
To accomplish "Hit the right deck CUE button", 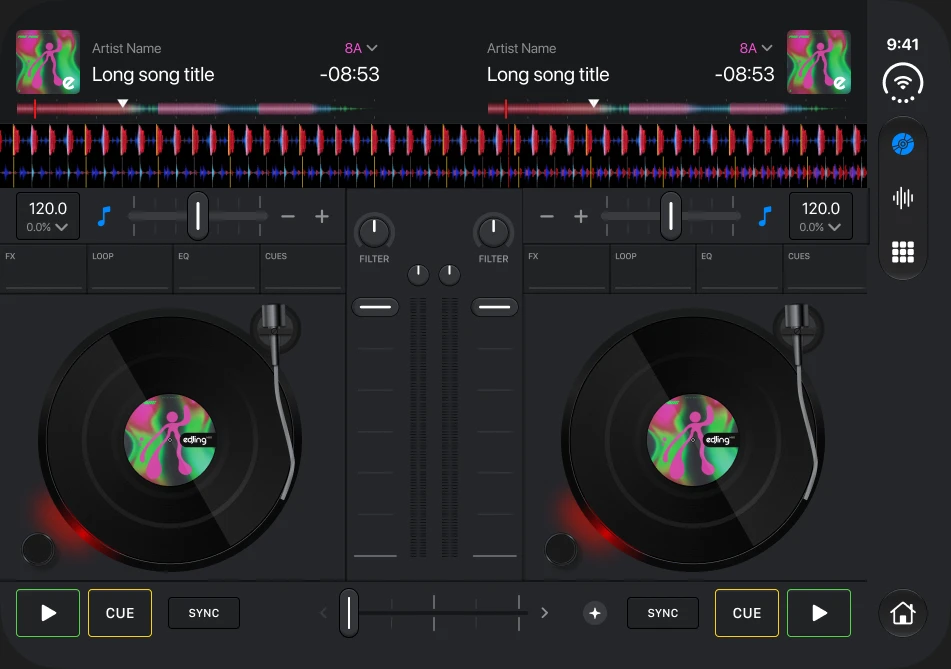I will [747, 613].
